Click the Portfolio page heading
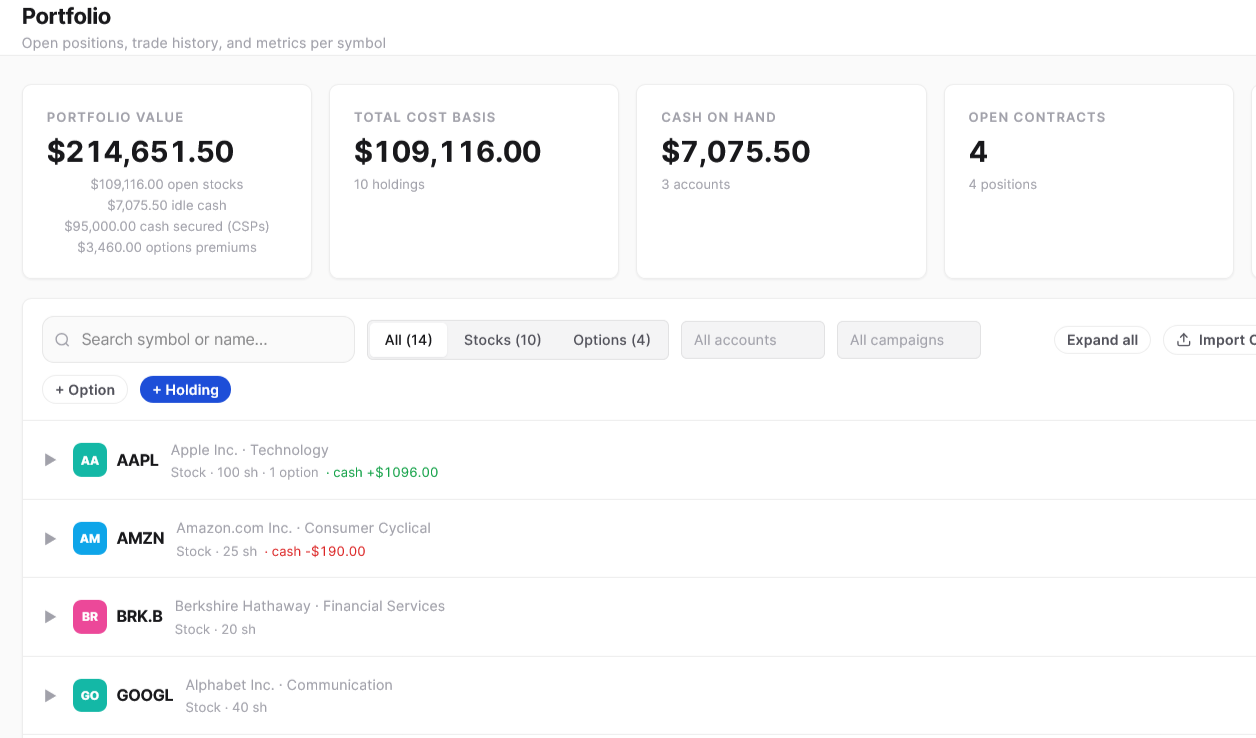This screenshot has width=1256, height=738. (x=67, y=17)
